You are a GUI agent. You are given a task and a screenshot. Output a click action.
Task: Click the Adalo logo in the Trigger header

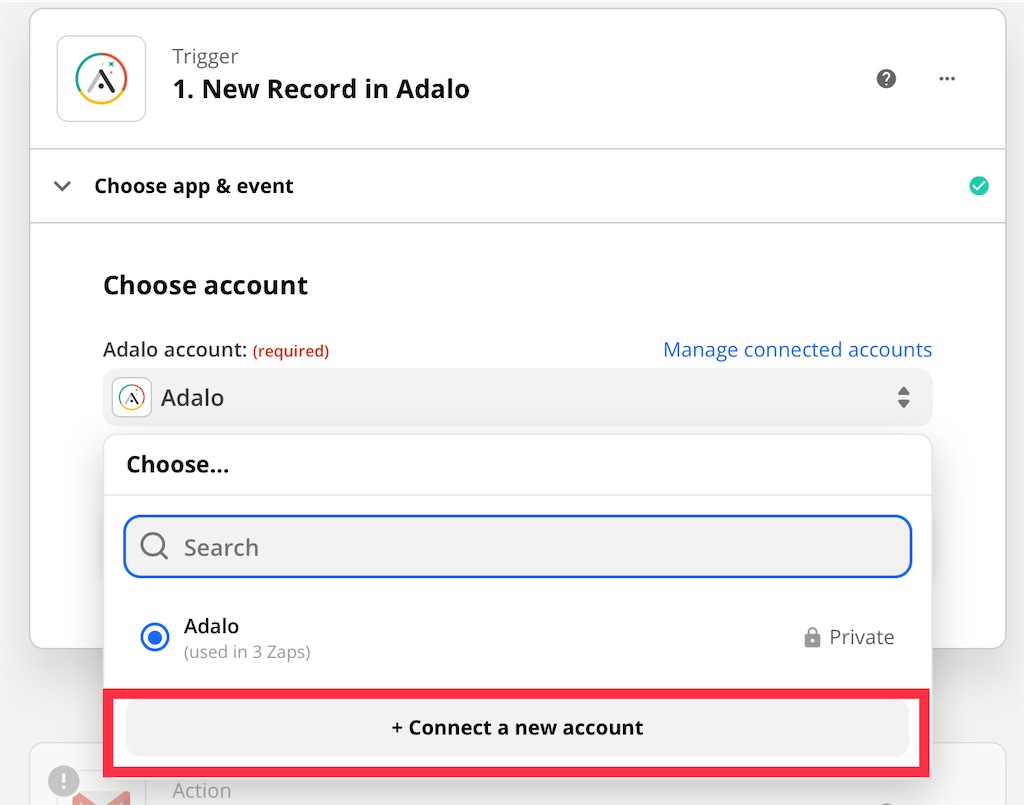(101, 79)
